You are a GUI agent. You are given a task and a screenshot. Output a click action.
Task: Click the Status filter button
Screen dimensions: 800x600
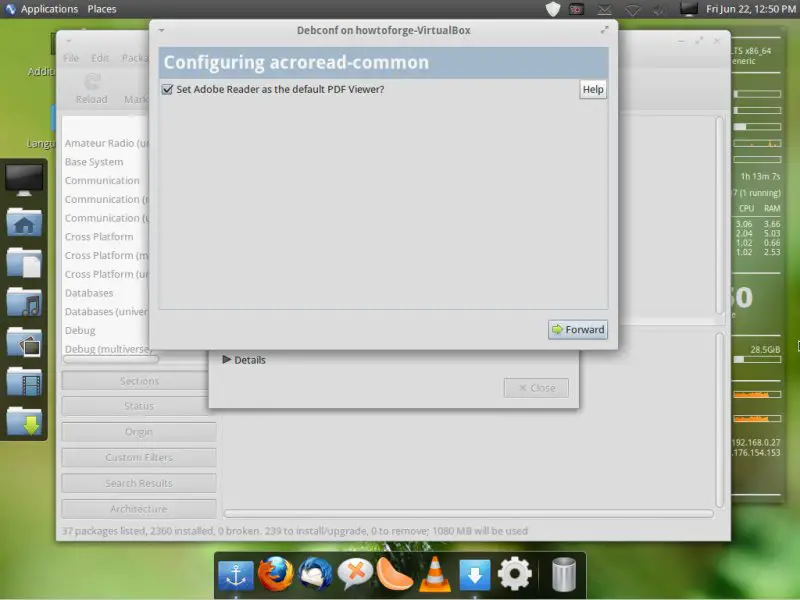[x=139, y=406]
